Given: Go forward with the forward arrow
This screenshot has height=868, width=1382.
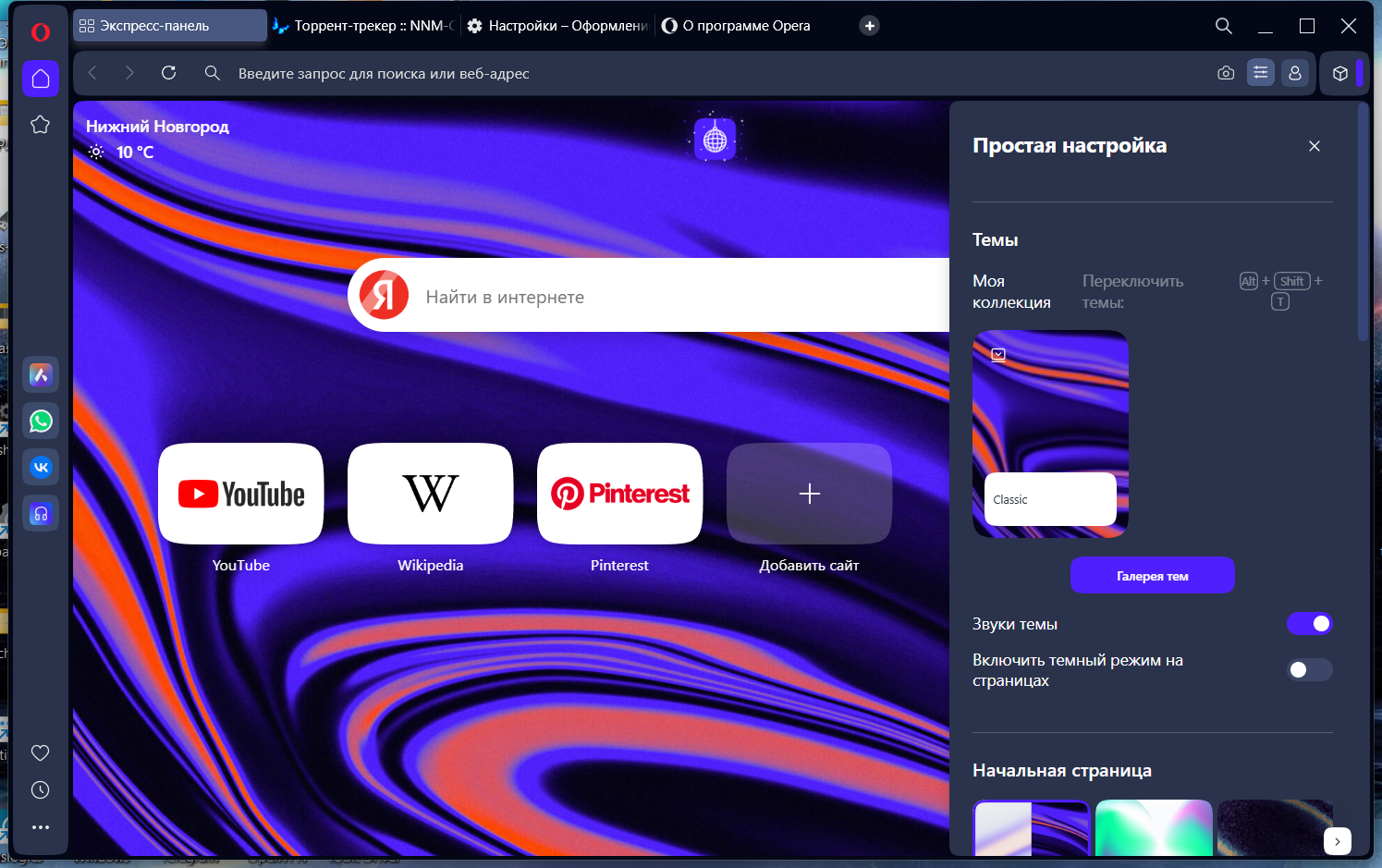Looking at the screenshot, I should pyautogui.click(x=129, y=73).
